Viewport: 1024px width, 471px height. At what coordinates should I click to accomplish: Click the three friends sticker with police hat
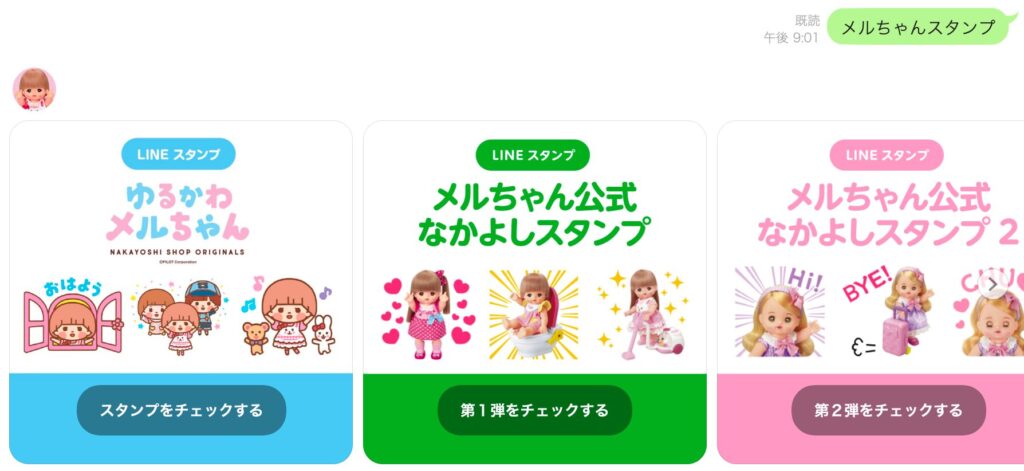tap(178, 315)
